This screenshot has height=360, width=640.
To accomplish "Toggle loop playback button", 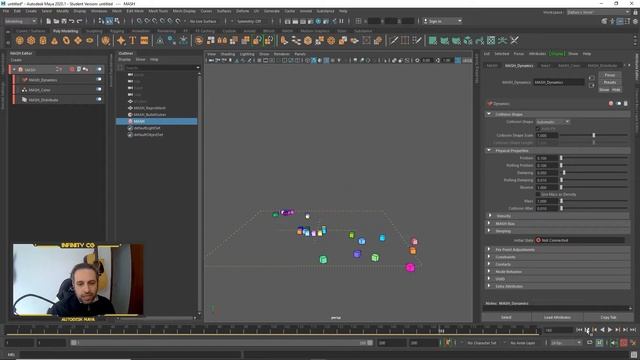I will tap(590, 343).
